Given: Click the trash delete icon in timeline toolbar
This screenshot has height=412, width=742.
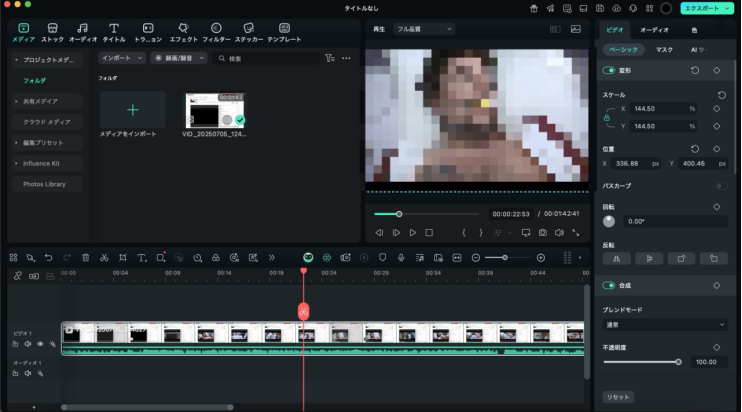Looking at the screenshot, I should 85,257.
